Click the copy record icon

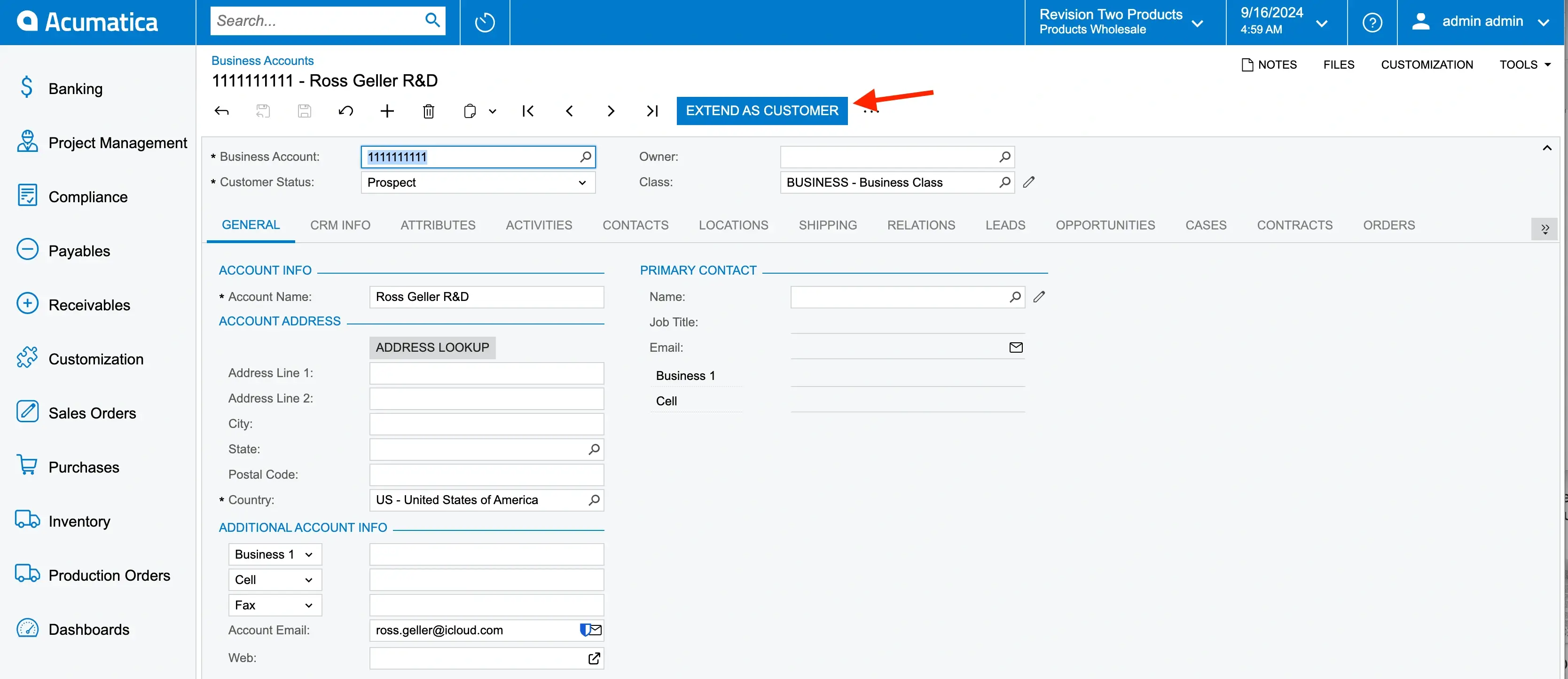point(470,110)
